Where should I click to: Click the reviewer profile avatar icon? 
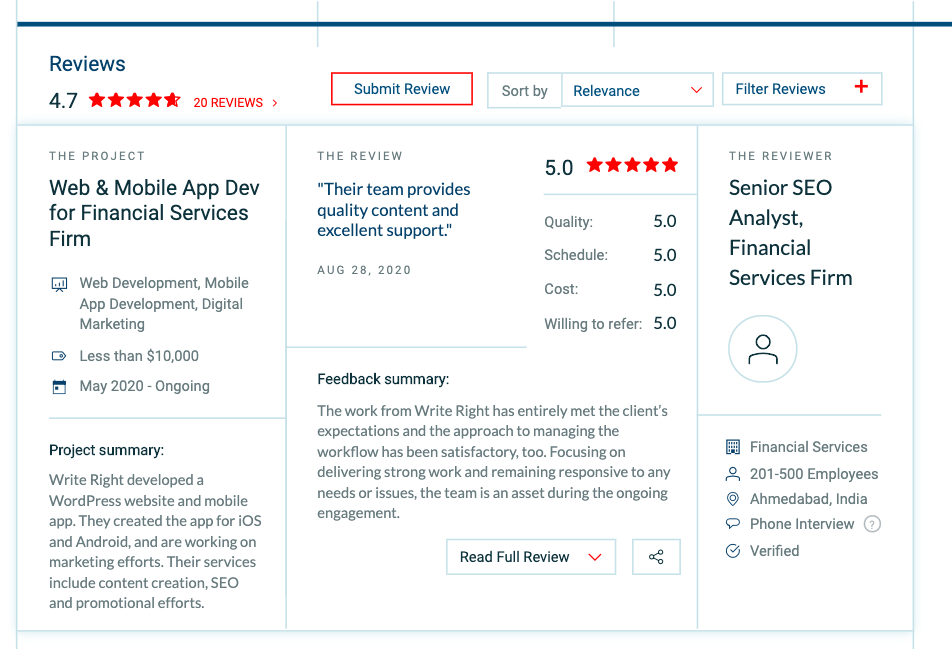click(763, 349)
